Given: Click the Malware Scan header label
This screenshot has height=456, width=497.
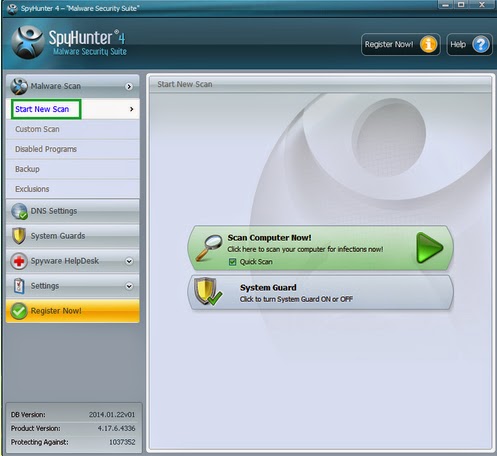Looking at the screenshot, I should pyautogui.click(x=56, y=86).
